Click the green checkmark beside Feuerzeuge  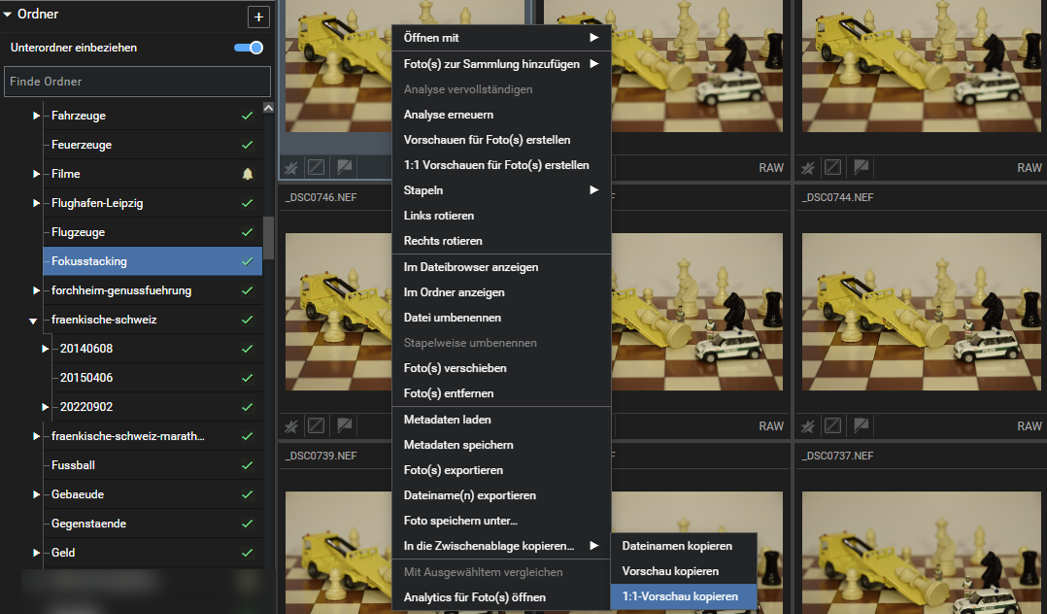tap(247, 145)
